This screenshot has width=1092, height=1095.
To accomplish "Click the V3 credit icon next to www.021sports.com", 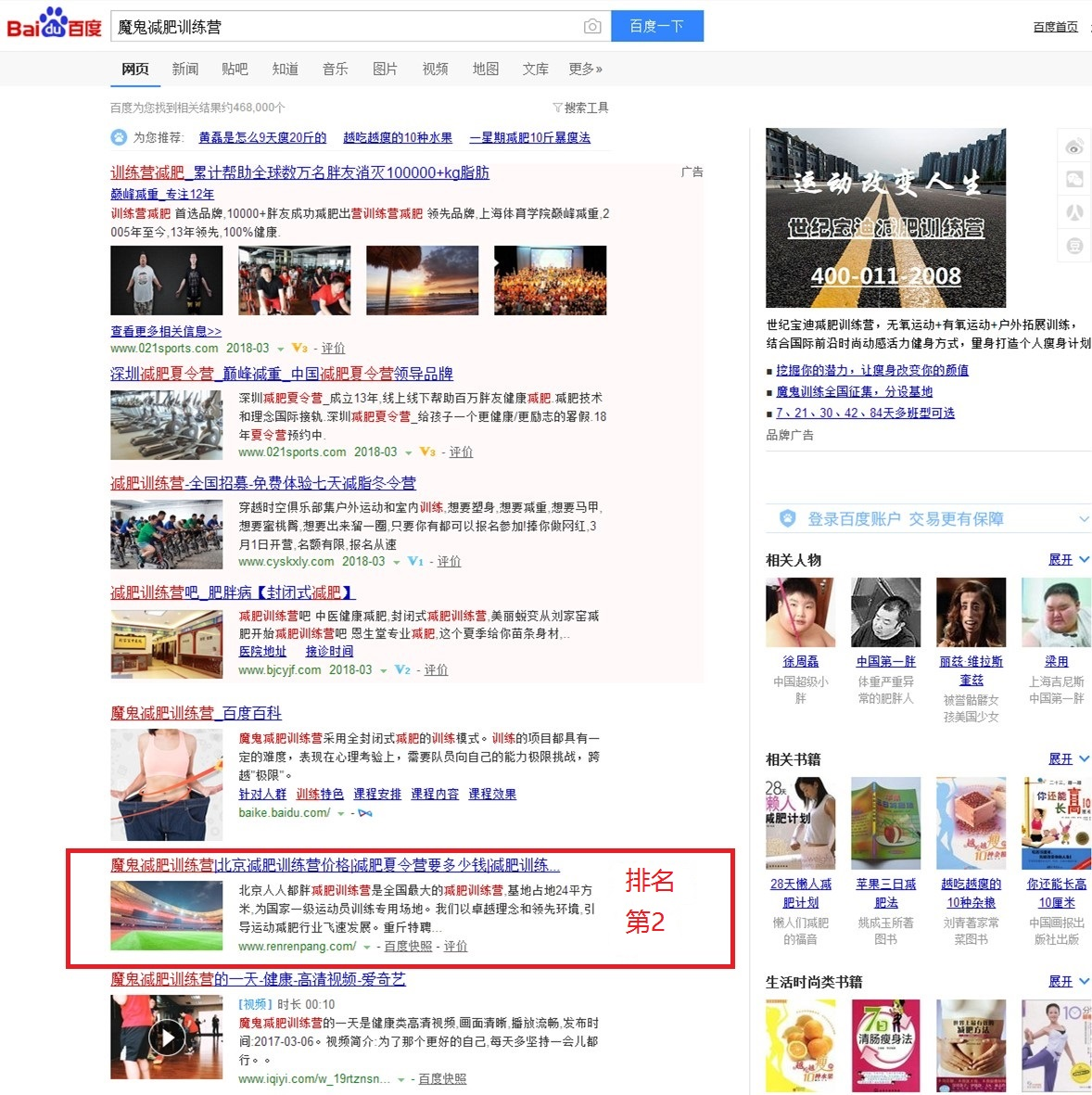I will [299, 348].
